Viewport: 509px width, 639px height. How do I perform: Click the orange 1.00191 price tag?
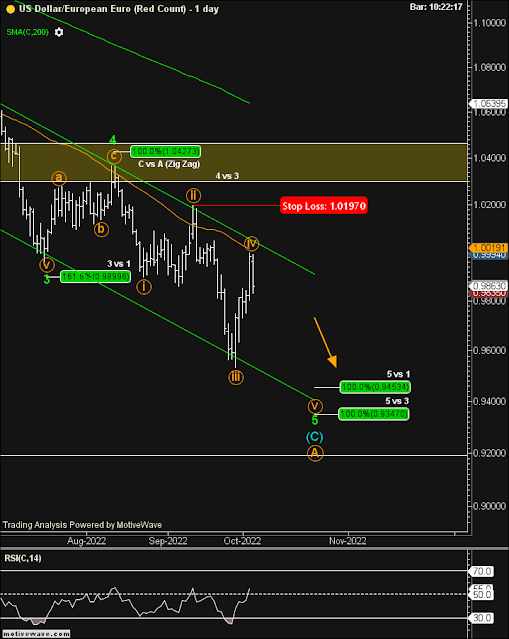tap(489, 248)
